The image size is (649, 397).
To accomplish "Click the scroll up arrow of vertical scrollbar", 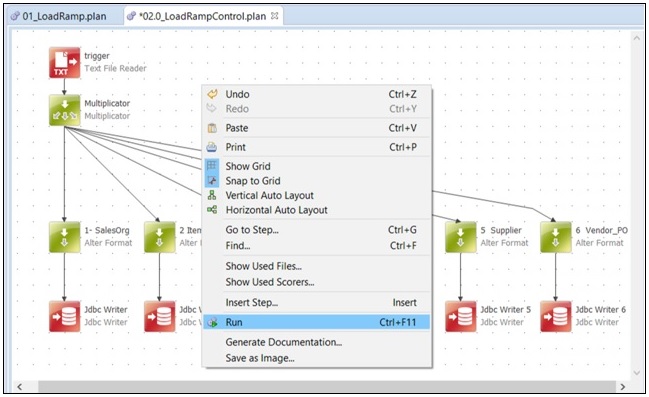I will point(636,38).
